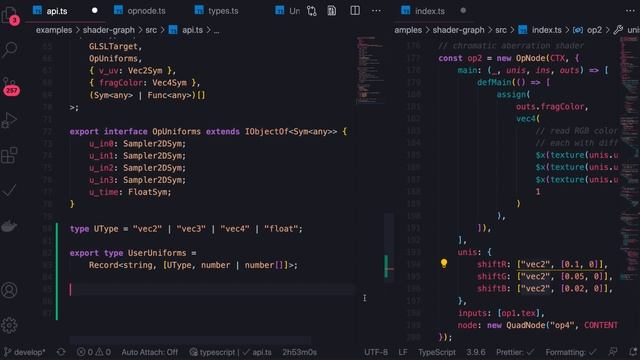Click the feedback icon in status bar
This screenshot has width=640, height=360.
pyautogui.click(x=613, y=352)
